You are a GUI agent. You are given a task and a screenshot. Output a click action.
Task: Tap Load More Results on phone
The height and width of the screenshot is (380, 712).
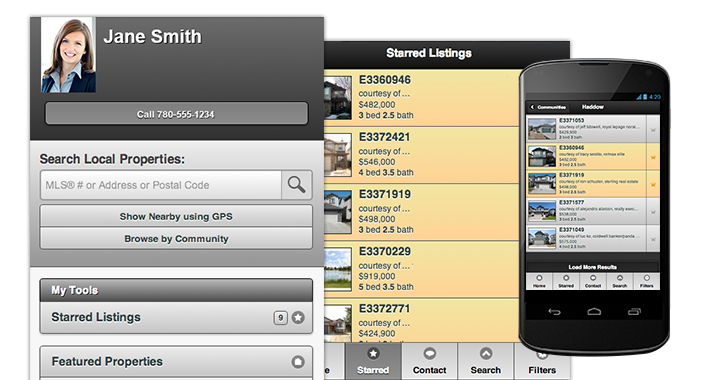click(x=593, y=267)
